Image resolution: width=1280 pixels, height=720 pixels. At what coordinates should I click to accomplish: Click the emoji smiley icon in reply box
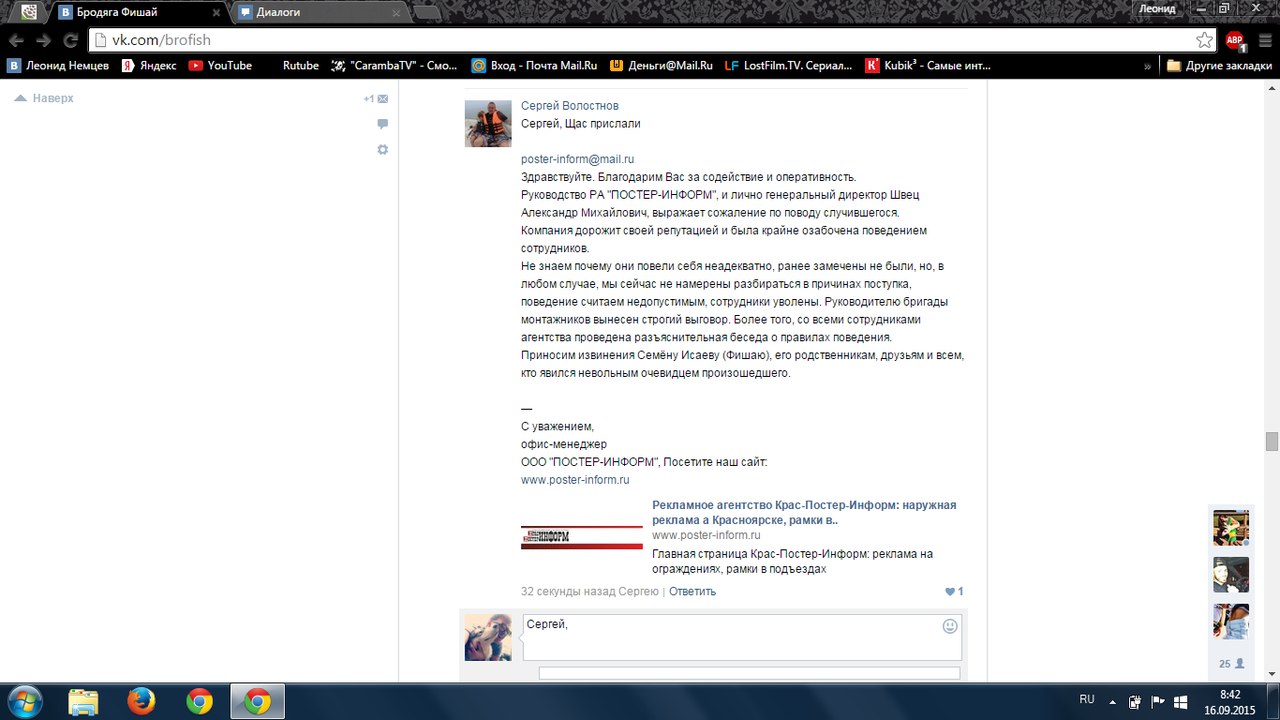949,626
